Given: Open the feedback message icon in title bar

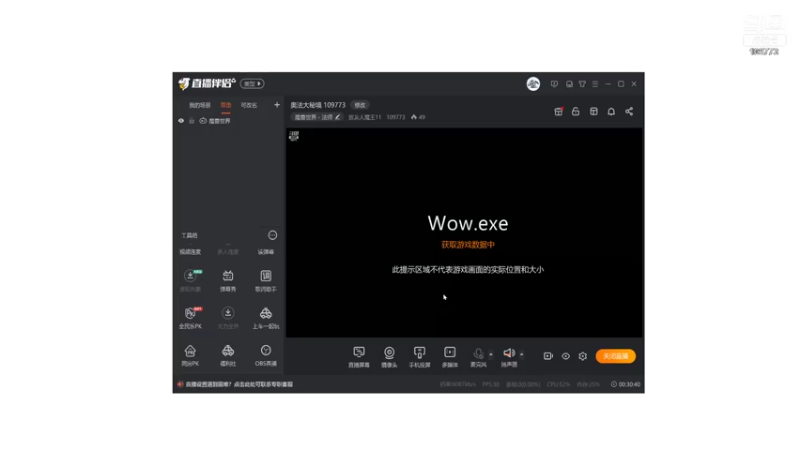Looking at the screenshot, I should click(x=554, y=84).
